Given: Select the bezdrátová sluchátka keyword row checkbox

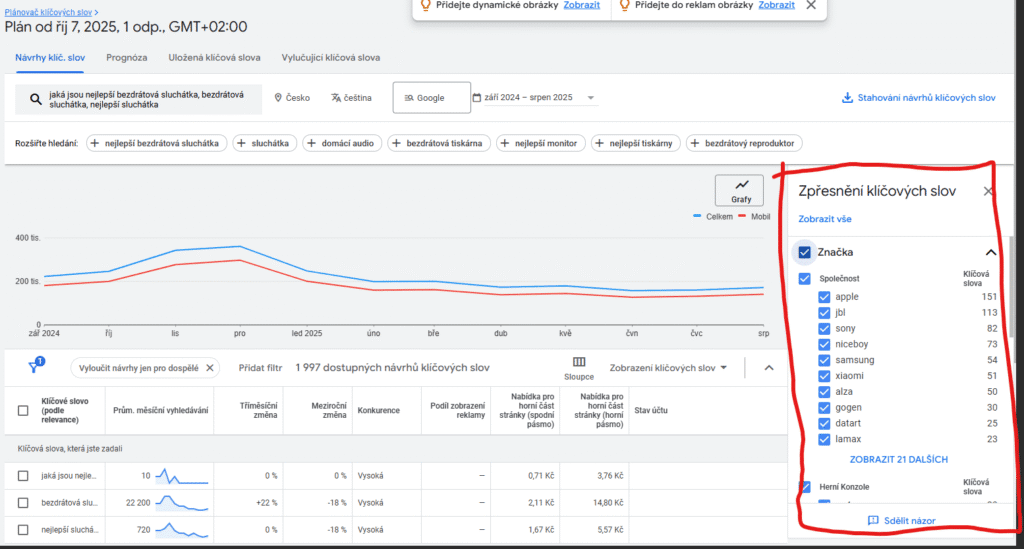Looking at the screenshot, I should [23, 501].
